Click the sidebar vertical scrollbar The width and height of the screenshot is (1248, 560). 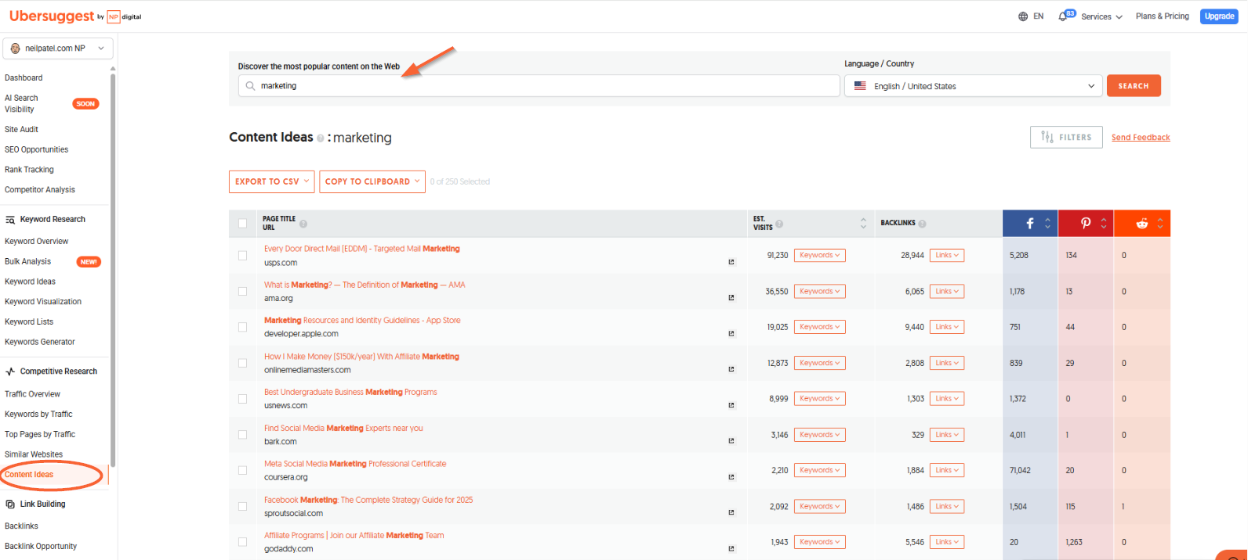click(113, 270)
